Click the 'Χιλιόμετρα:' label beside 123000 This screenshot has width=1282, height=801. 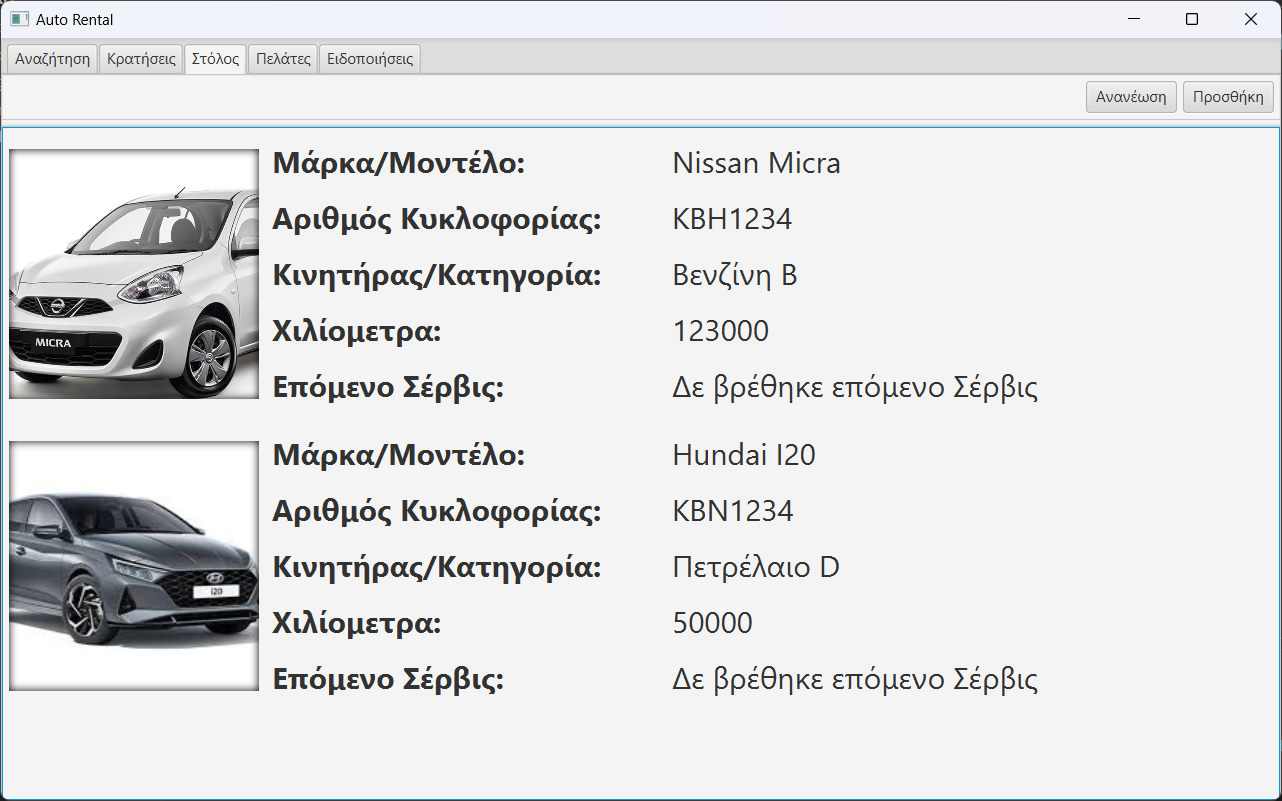point(357,331)
